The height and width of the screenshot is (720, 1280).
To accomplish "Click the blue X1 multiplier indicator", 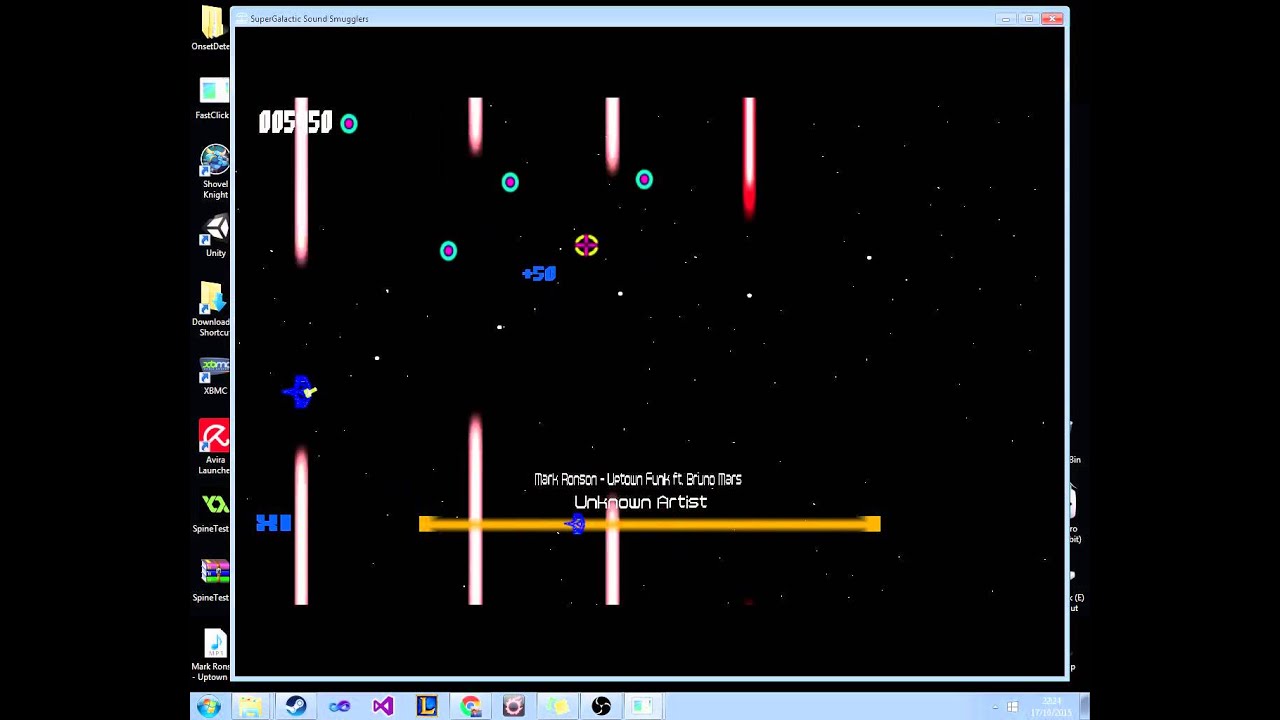I will click(273, 523).
